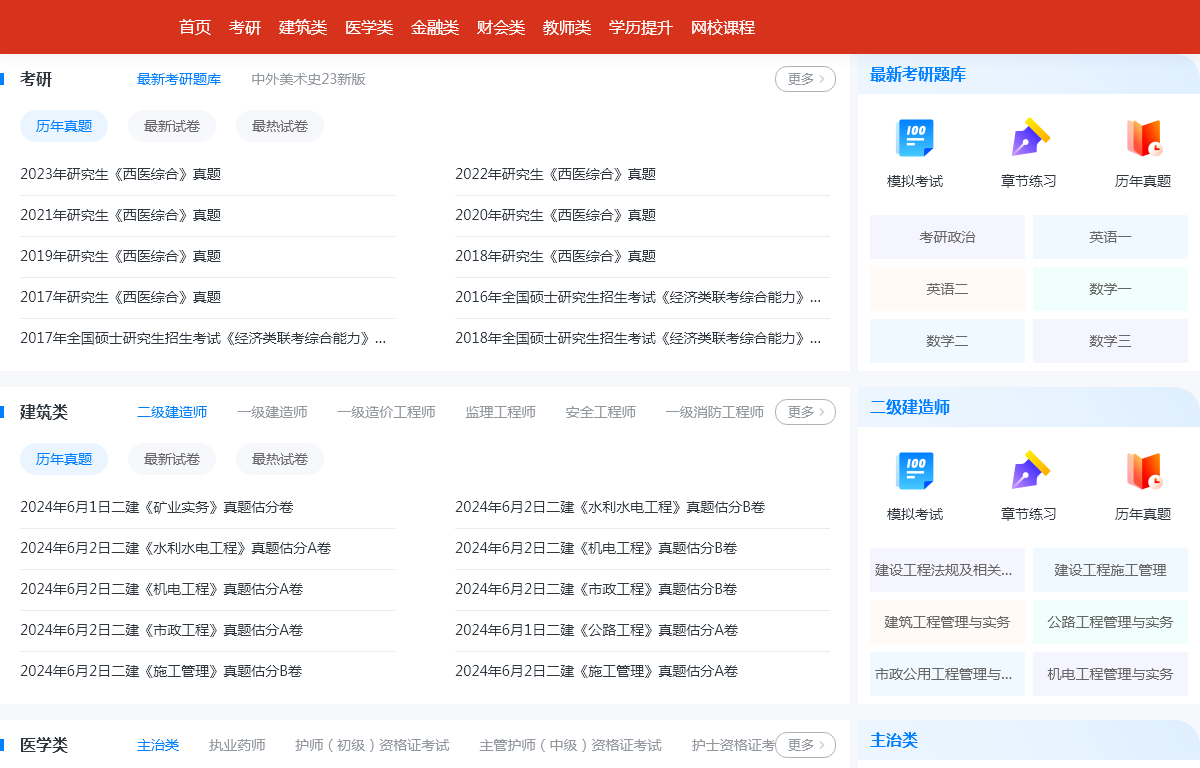The width and height of the screenshot is (1200, 768).
Task: Open 2023年研究生《西医综合》真题
Action: coord(120,174)
